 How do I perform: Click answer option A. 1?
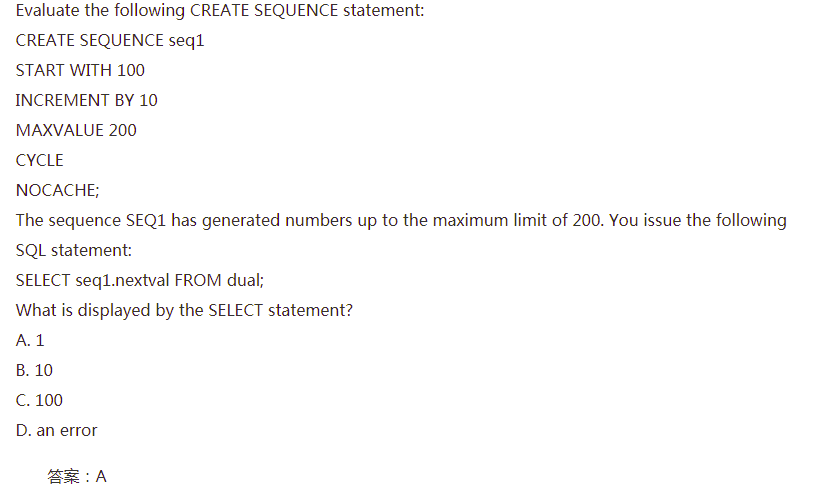click(30, 340)
